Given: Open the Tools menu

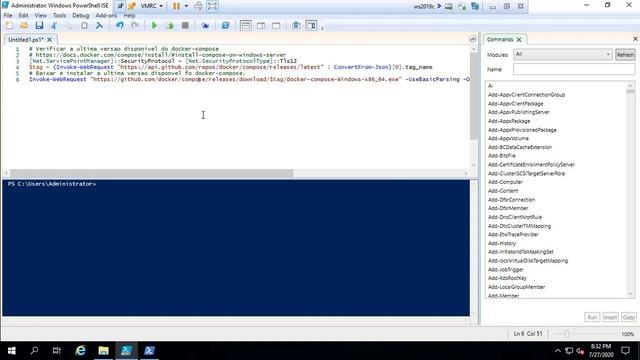Looking at the screenshot, I should (59, 16).
